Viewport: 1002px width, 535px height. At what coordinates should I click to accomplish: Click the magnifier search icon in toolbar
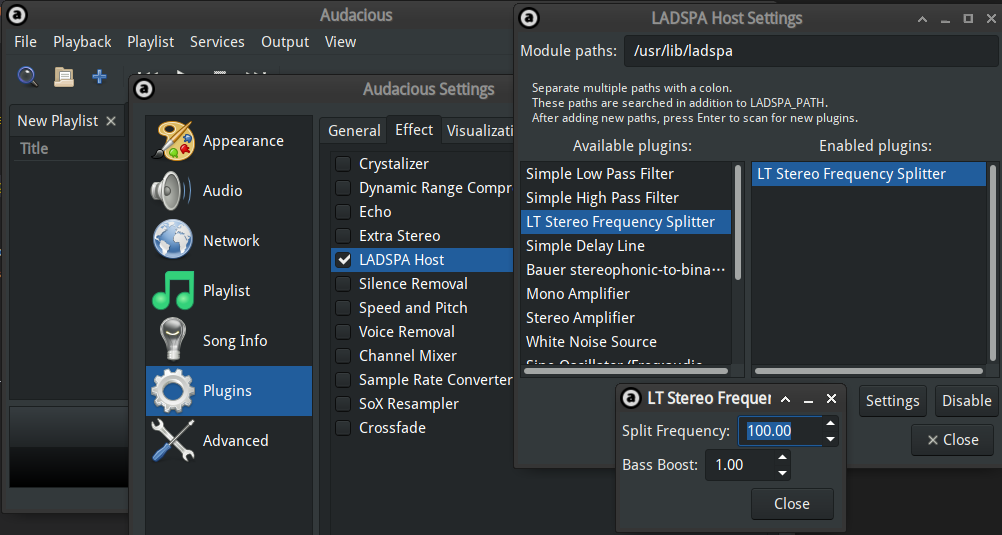coord(27,77)
